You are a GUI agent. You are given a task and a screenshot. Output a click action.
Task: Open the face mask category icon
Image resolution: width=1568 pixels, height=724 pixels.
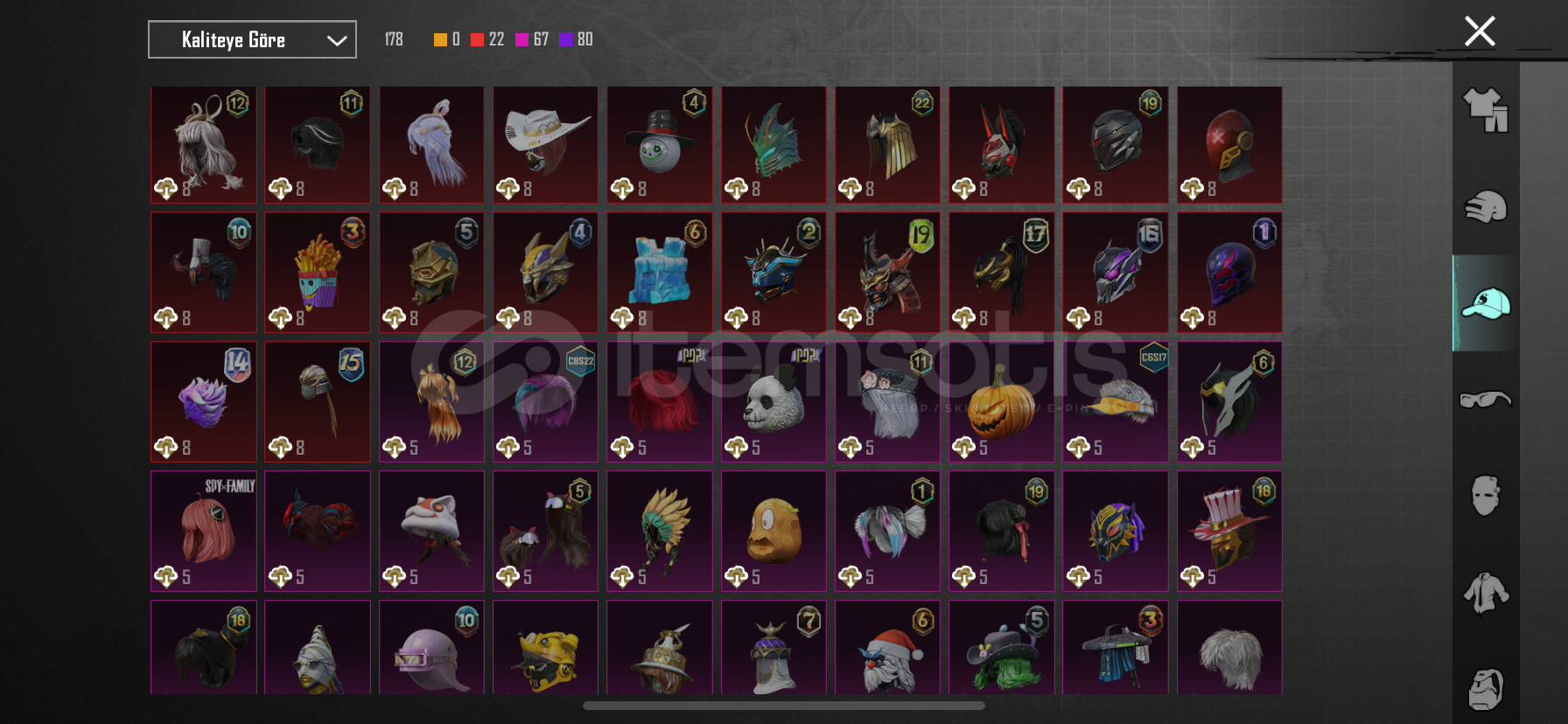point(1486,496)
